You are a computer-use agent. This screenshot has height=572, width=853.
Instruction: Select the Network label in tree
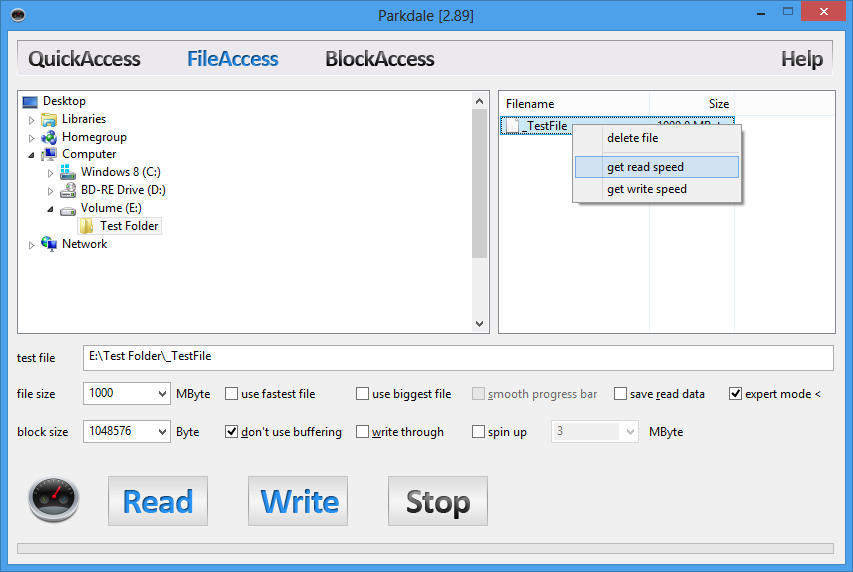pyautogui.click(x=84, y=244)
